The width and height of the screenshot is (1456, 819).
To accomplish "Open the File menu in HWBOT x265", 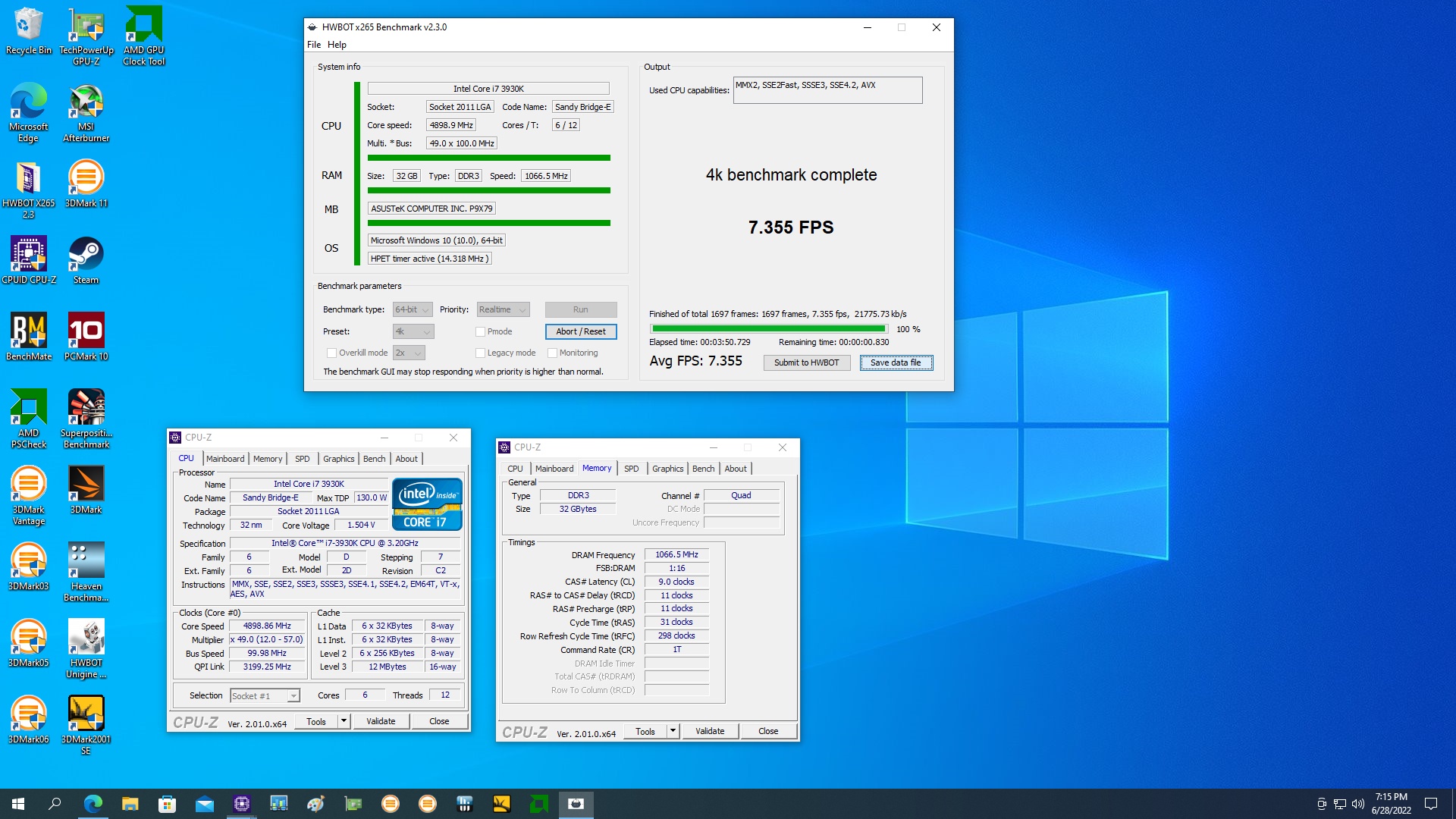I will [314, 45].
